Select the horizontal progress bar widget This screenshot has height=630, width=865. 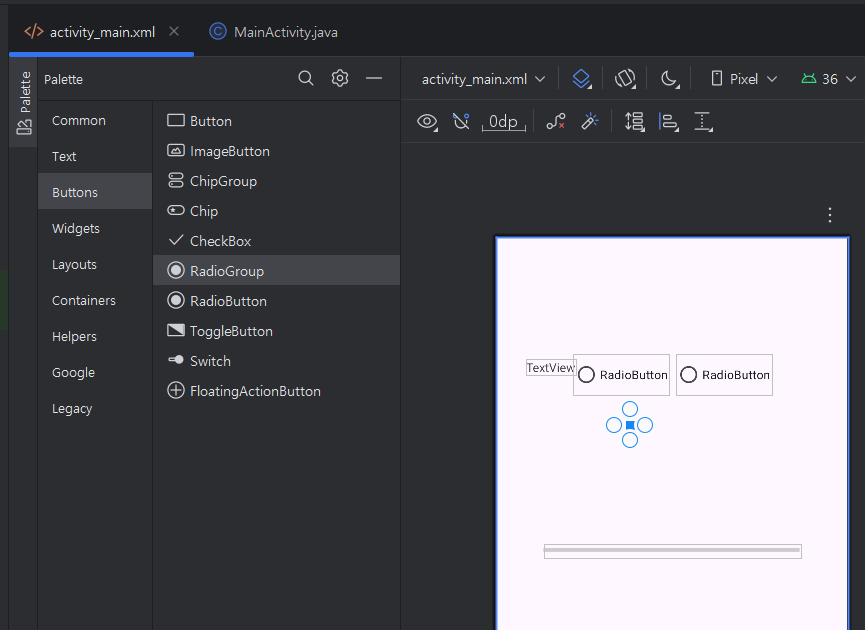click(672, 551)
